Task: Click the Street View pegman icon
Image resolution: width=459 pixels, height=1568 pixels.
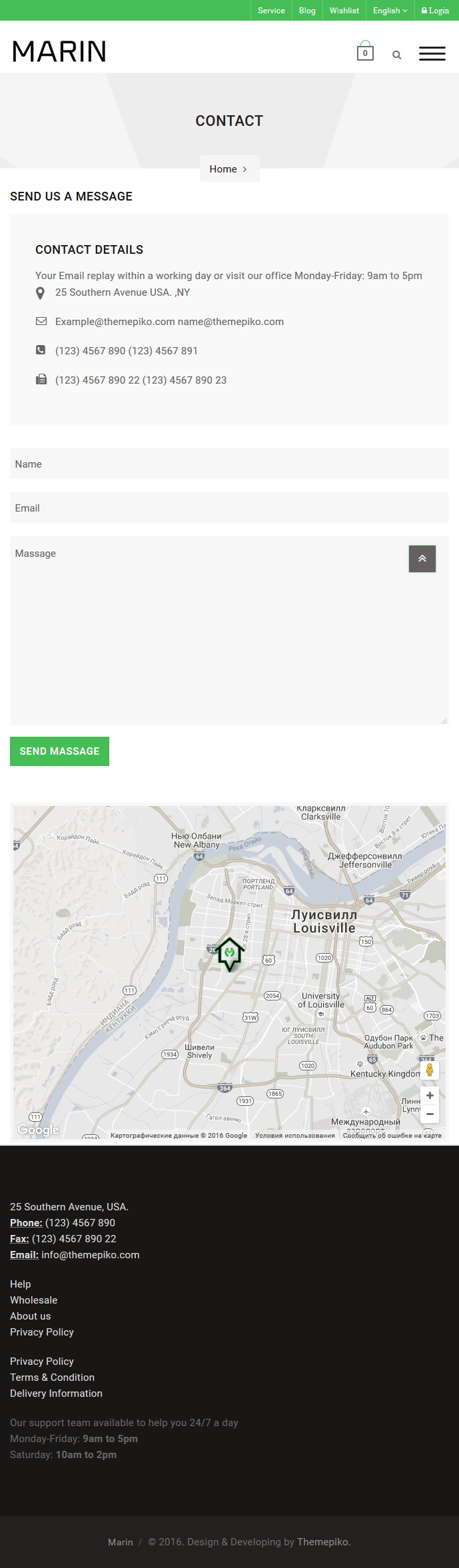Action: (x=430, y=1070)
